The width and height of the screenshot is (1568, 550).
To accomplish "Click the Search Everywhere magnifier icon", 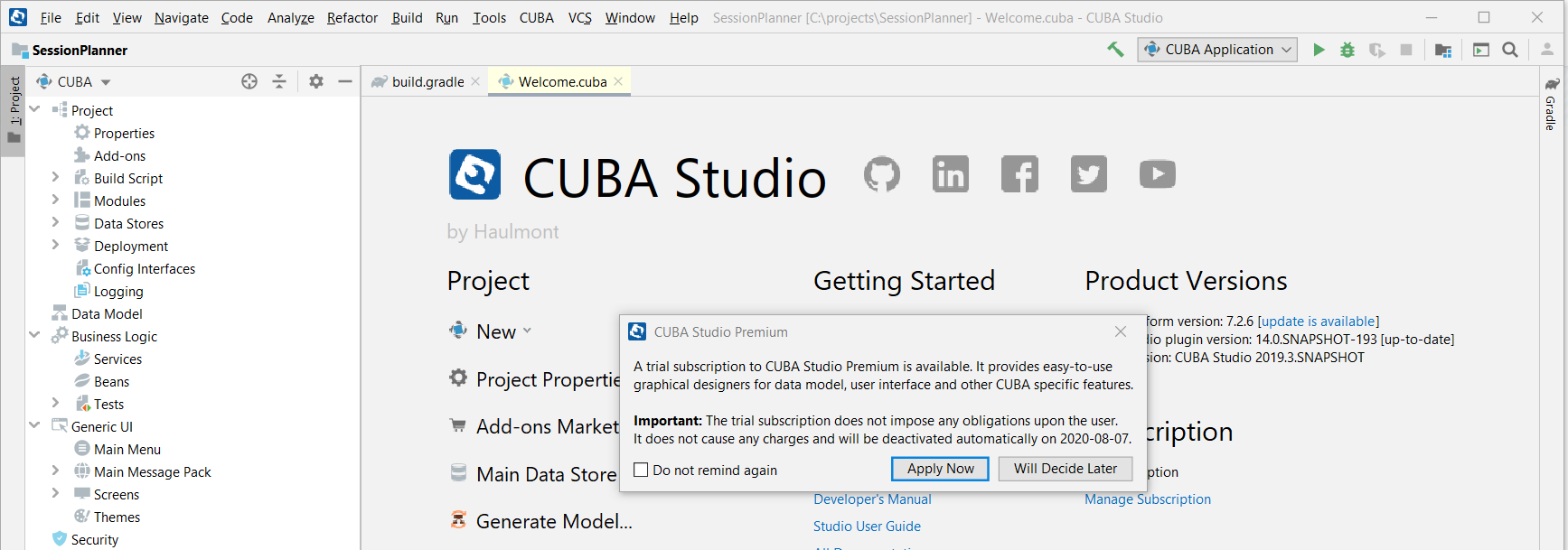I will 1510,50.
